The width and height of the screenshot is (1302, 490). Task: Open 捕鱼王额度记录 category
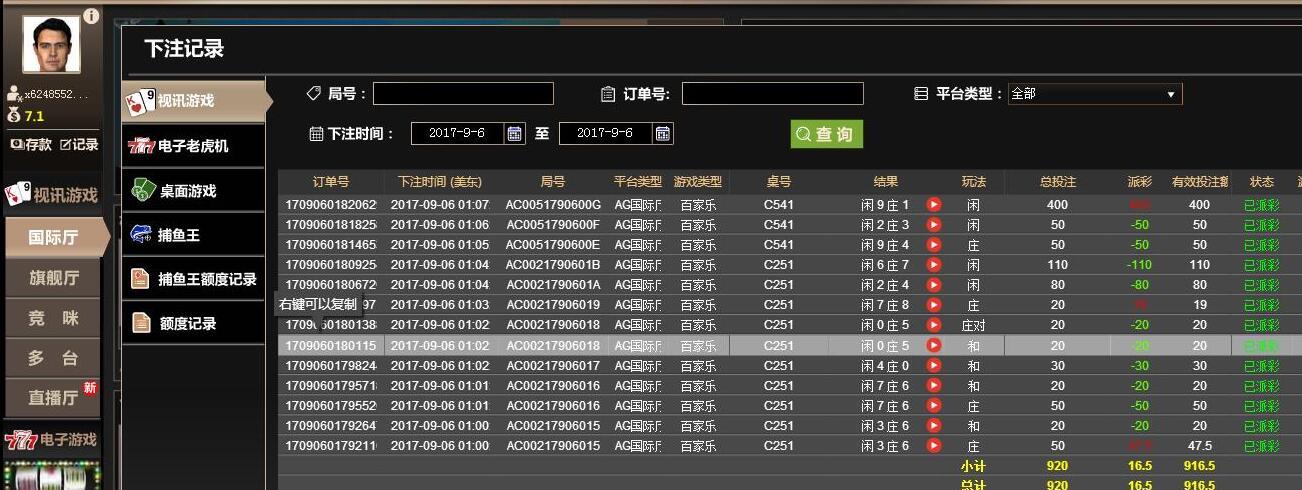(x=194, y=279)
